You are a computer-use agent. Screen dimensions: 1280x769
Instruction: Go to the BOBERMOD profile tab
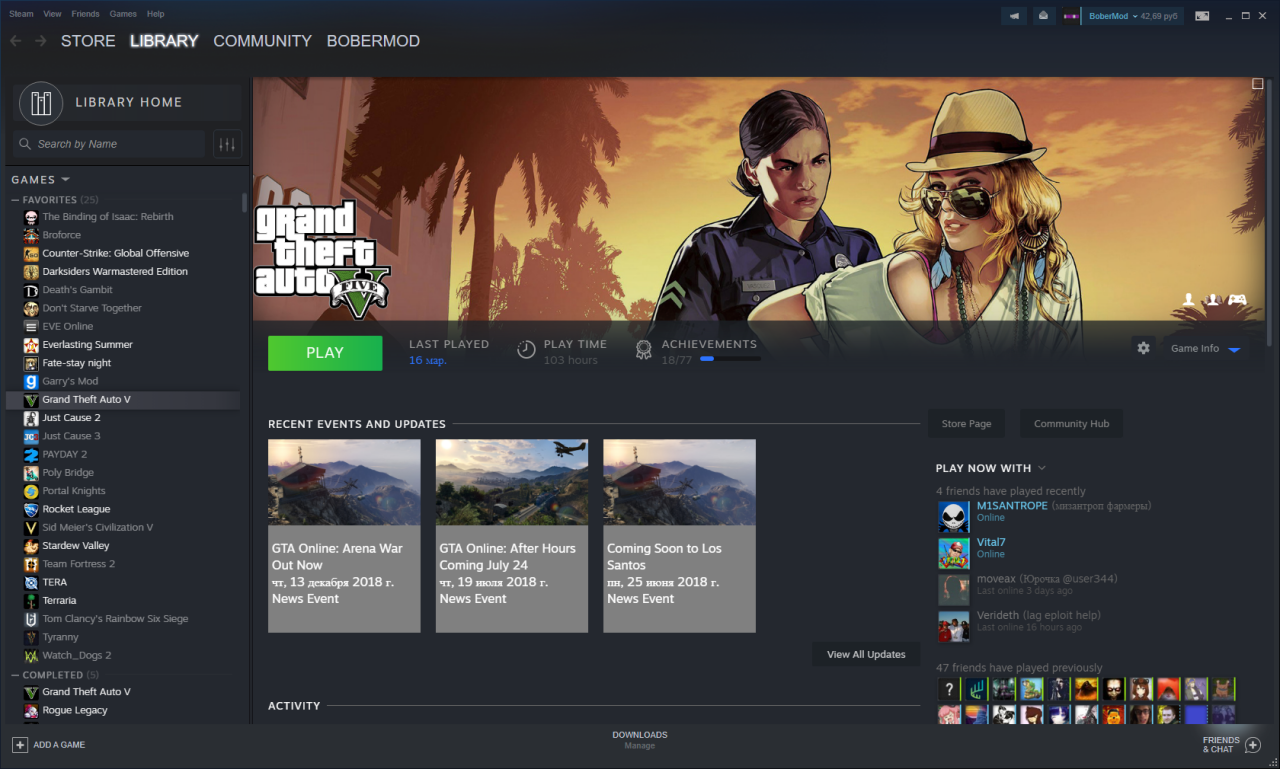point(373,41)
